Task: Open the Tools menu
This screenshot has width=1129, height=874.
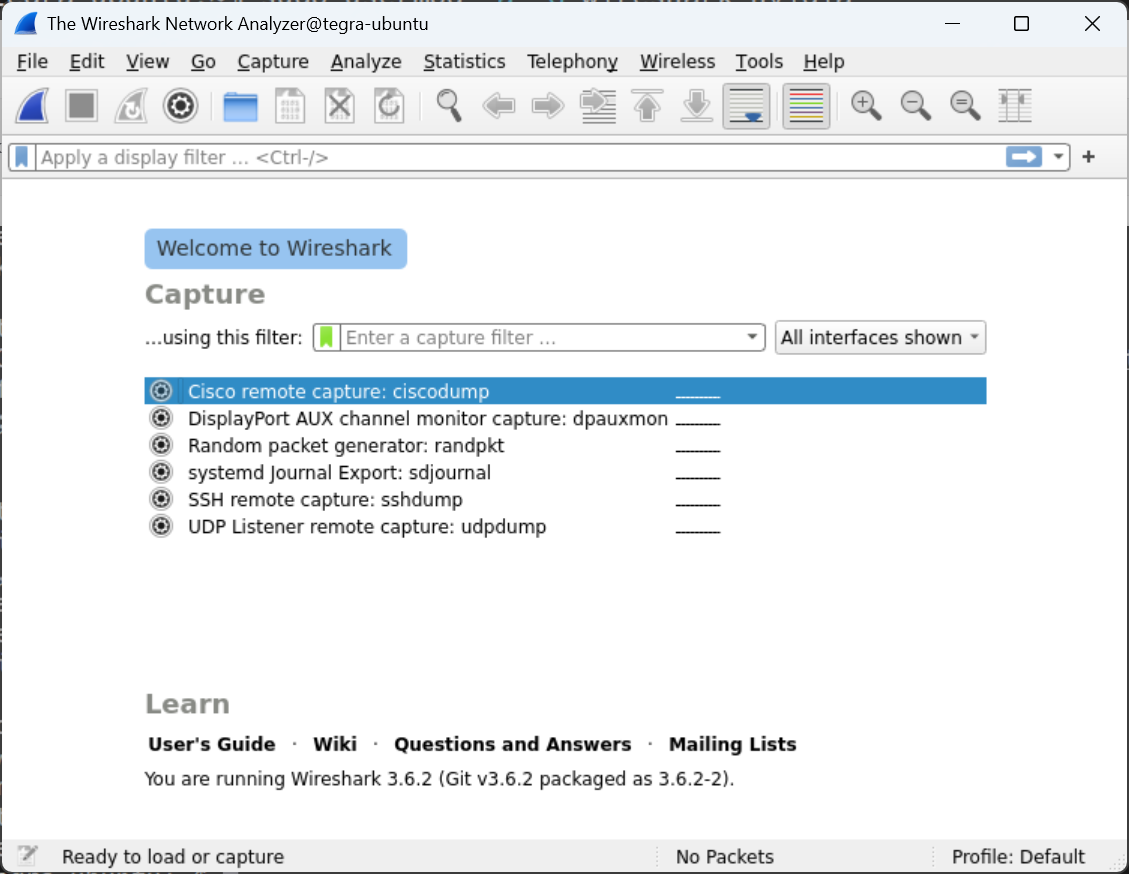Action: coord(759,62)
